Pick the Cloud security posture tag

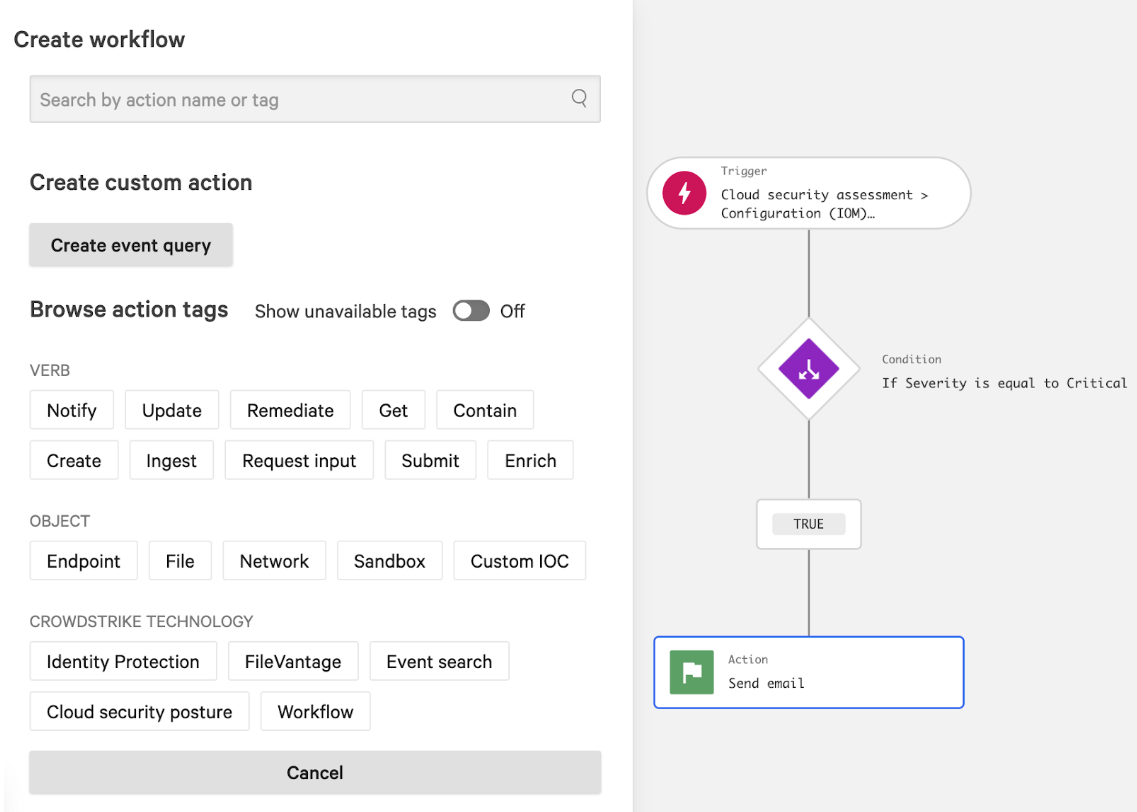139,711
